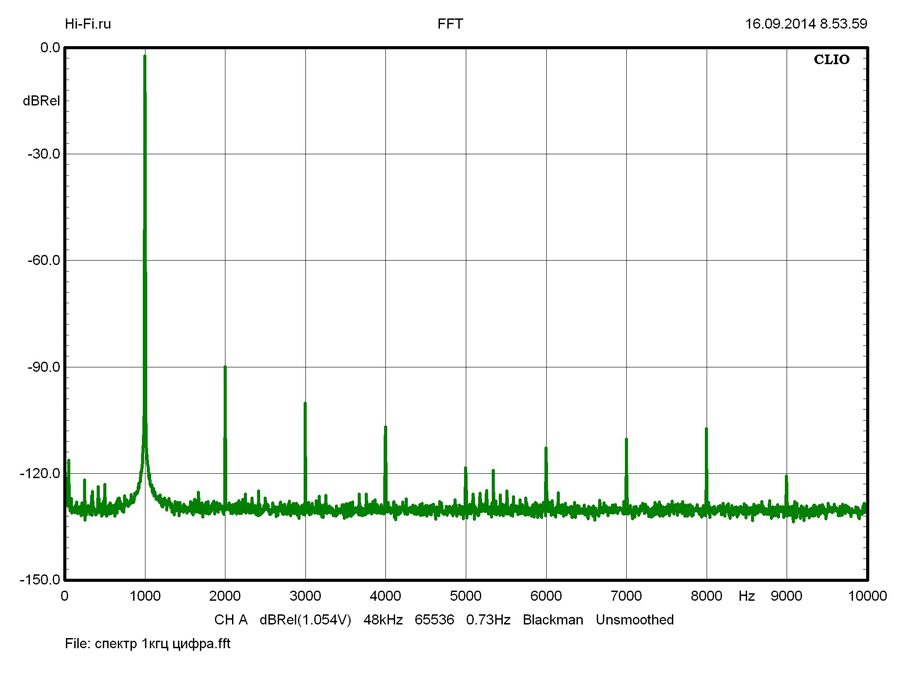The width and height of the screenshot is (900, 675).
Task: Click the 48kHz sample rate label
Action: 383,620
